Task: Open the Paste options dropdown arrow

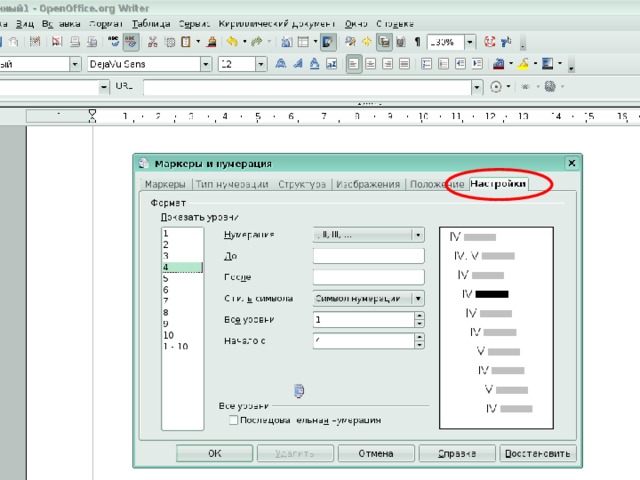Action: tap(198, 42)
